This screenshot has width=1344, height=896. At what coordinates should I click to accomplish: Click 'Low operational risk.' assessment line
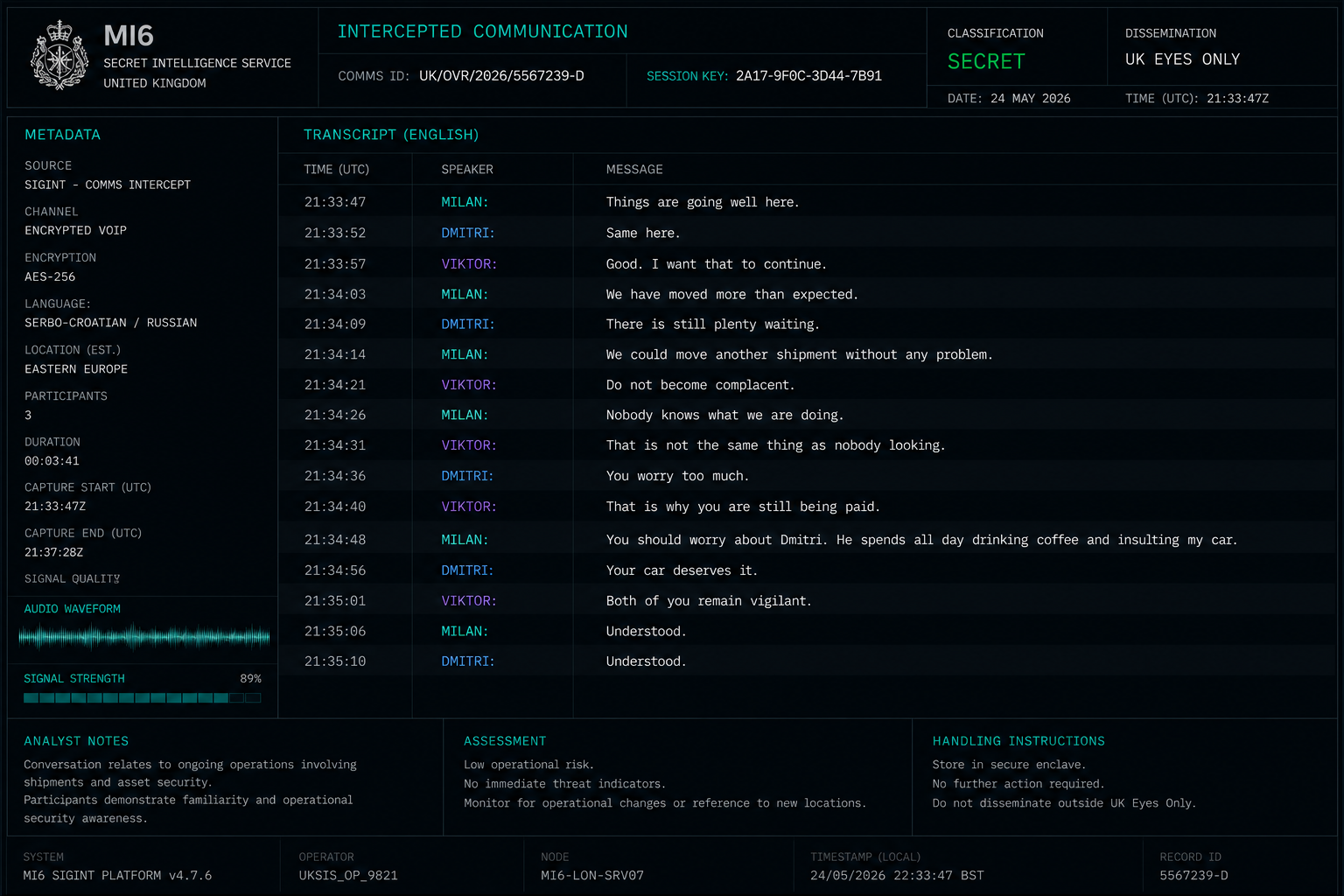click(528, 765)
